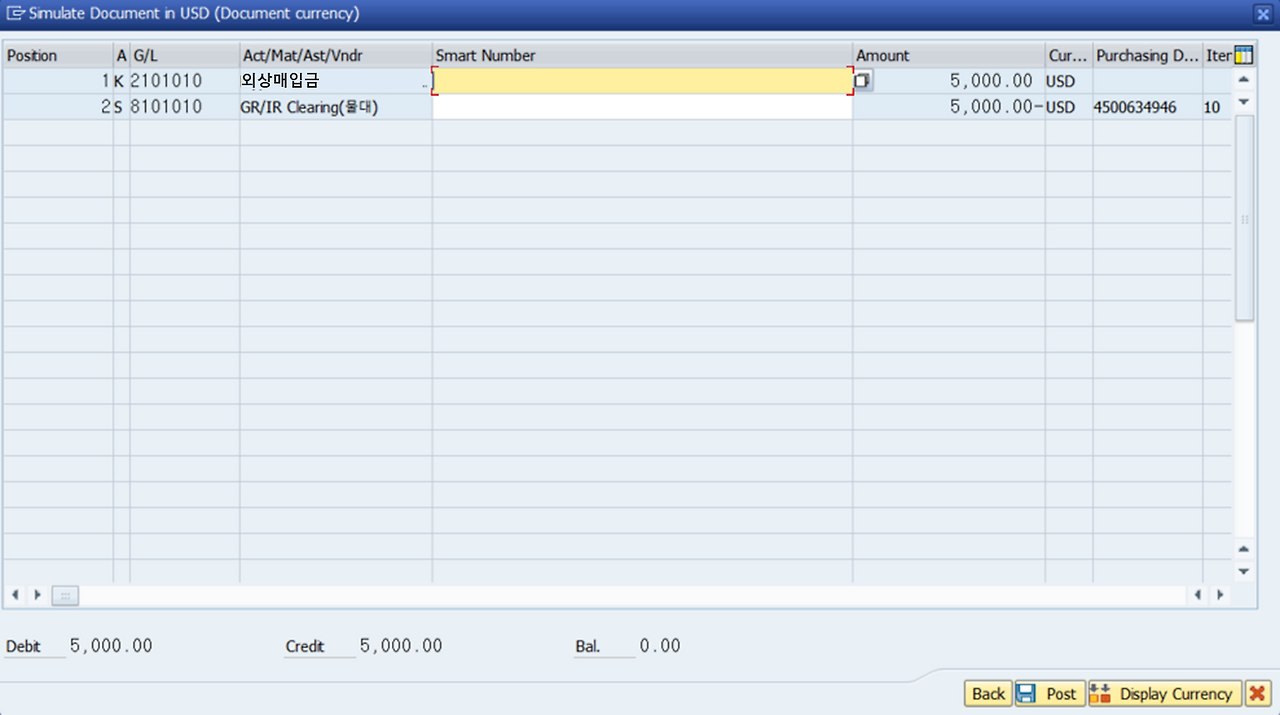This screenshot has height=715, width=1280.
Task: Post the simulated document
Action: [x=1050, y=694]
